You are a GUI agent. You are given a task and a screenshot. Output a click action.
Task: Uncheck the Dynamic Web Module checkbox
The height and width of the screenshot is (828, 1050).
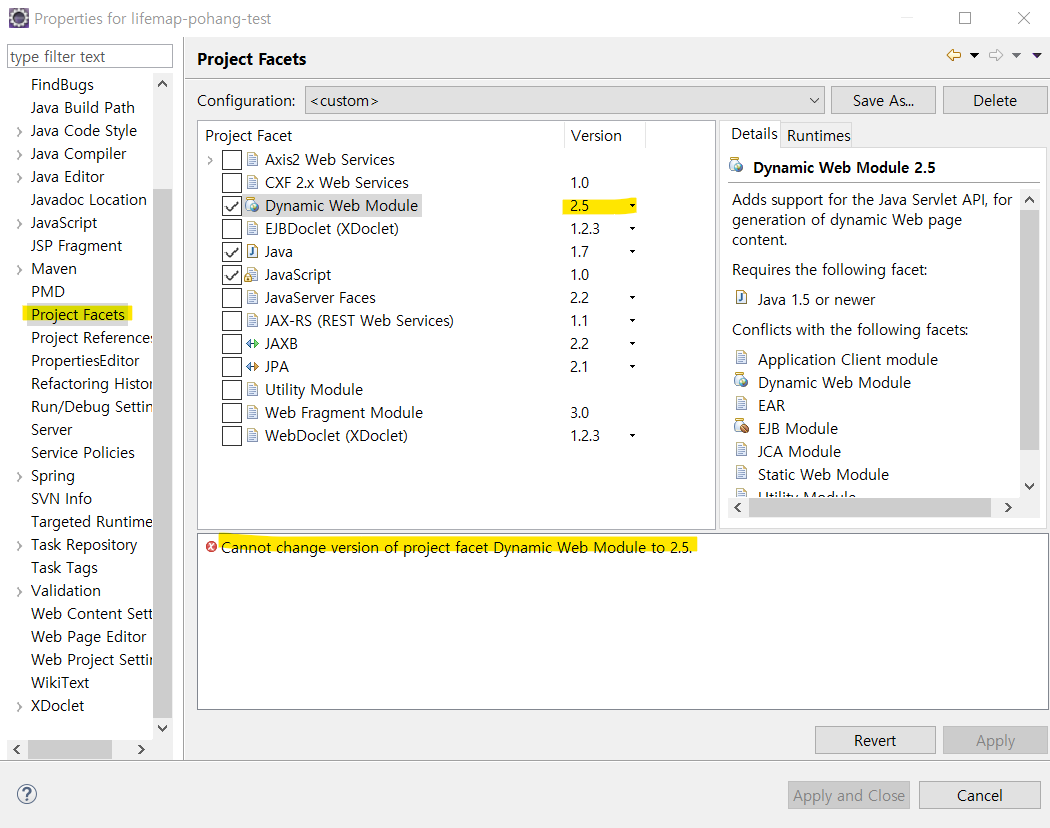point(232,206)
